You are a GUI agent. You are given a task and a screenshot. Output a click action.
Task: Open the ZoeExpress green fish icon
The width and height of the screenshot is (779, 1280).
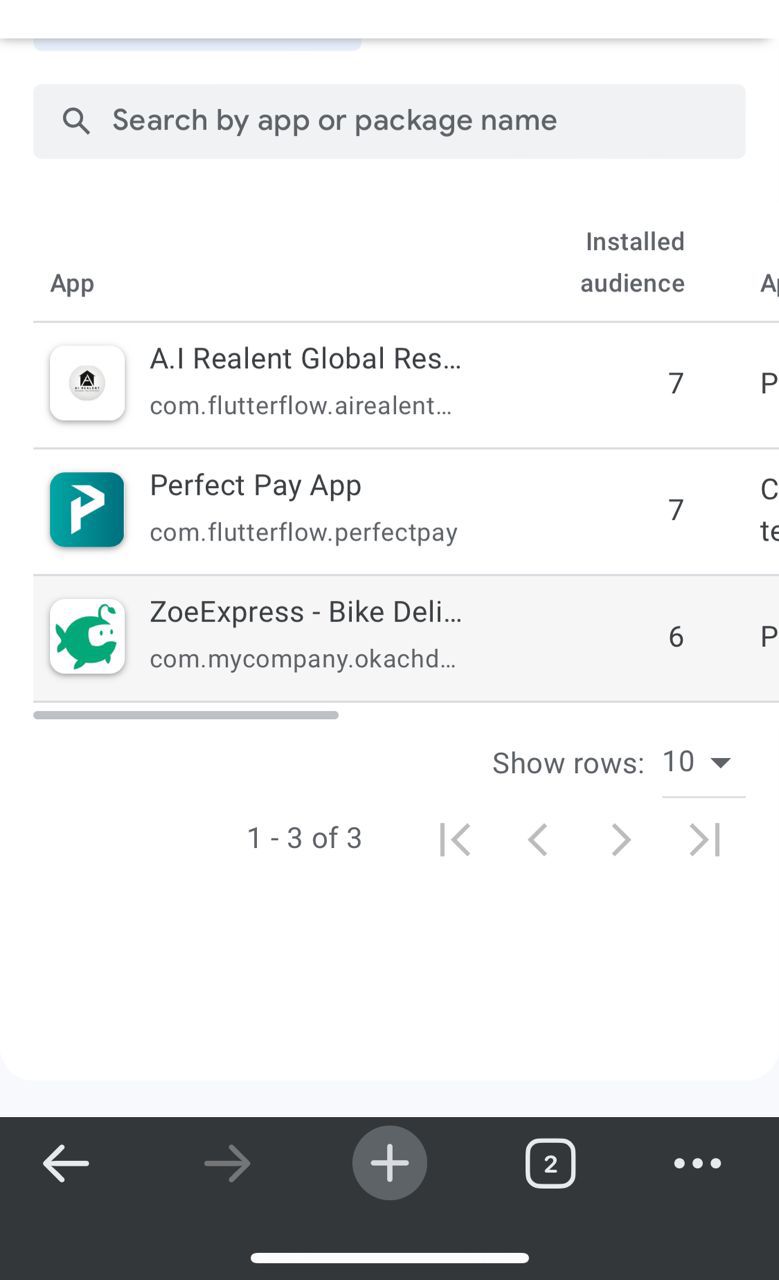[x=87, y=637]
